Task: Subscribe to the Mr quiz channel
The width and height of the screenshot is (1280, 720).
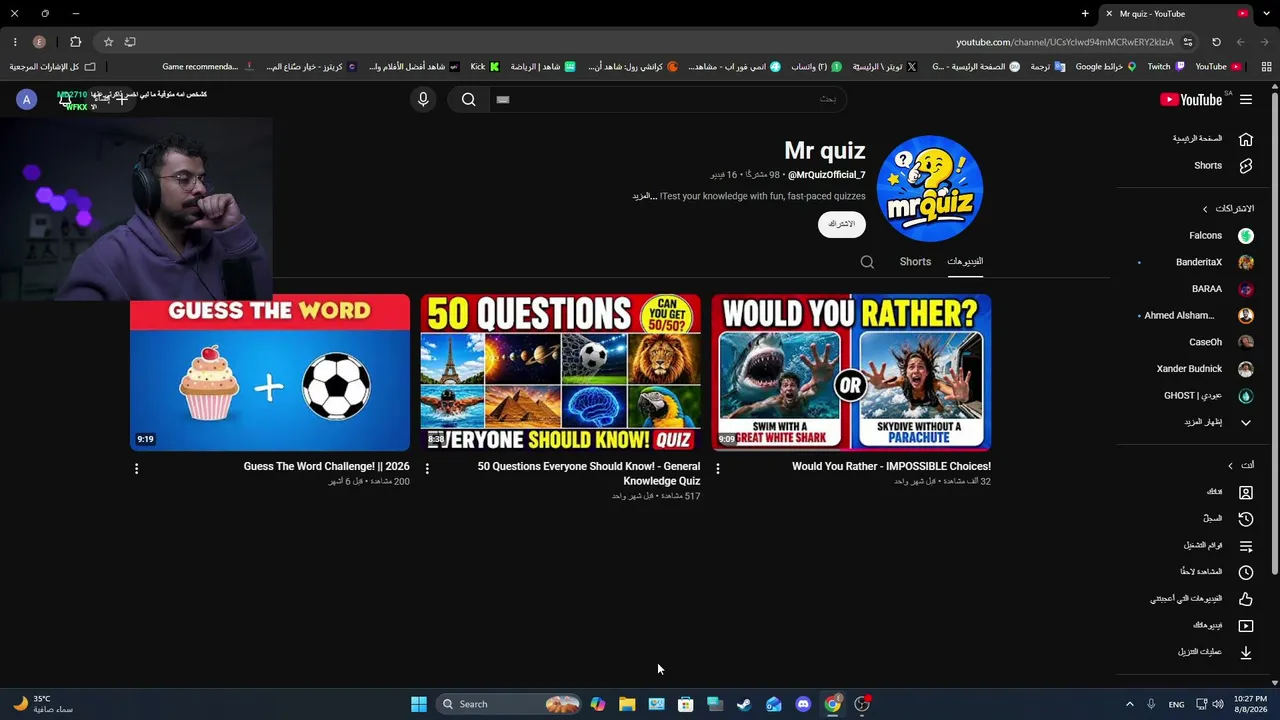Action: (842, 224)
